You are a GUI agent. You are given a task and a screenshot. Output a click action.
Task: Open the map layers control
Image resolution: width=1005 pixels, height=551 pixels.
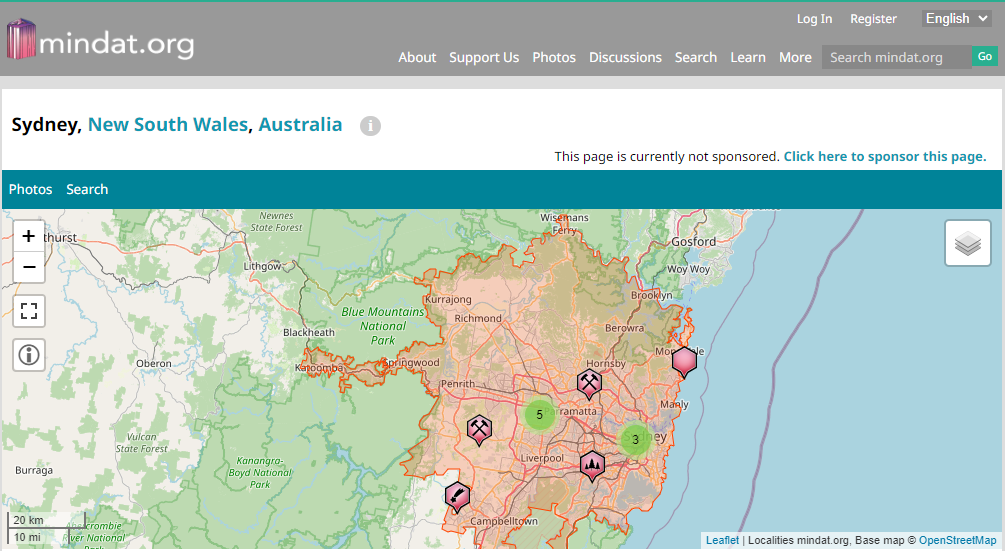[967, 243]
